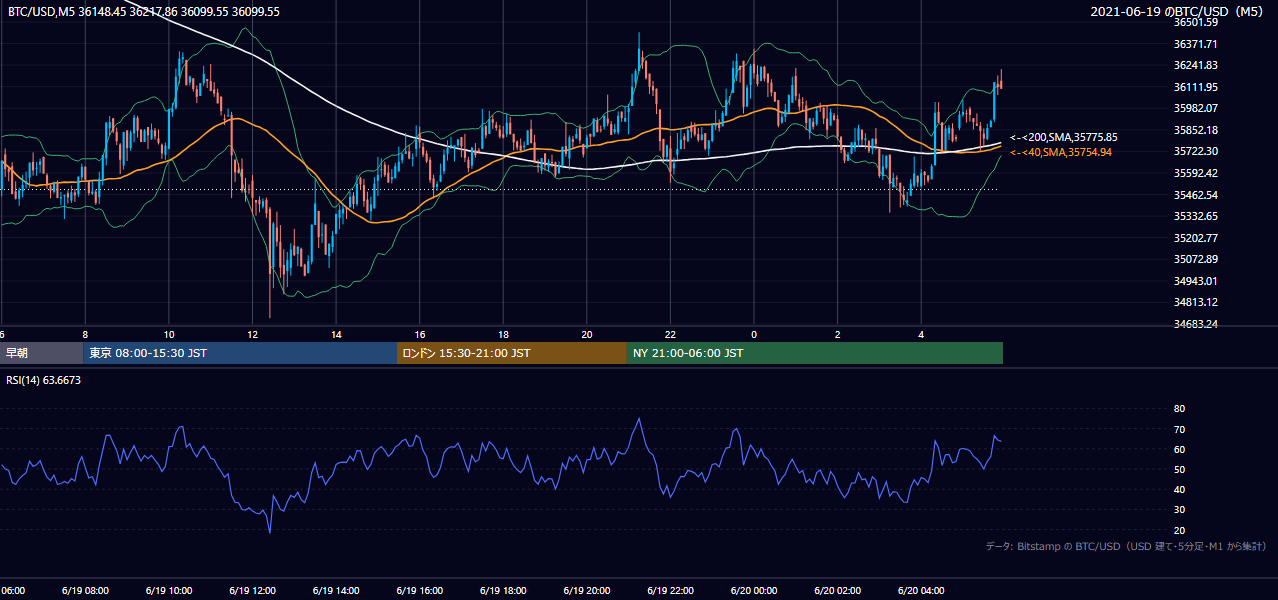The width and height of the screenshot is (1278, 600).
Task: Click hour label 22 under price chart
Action: 670,335
